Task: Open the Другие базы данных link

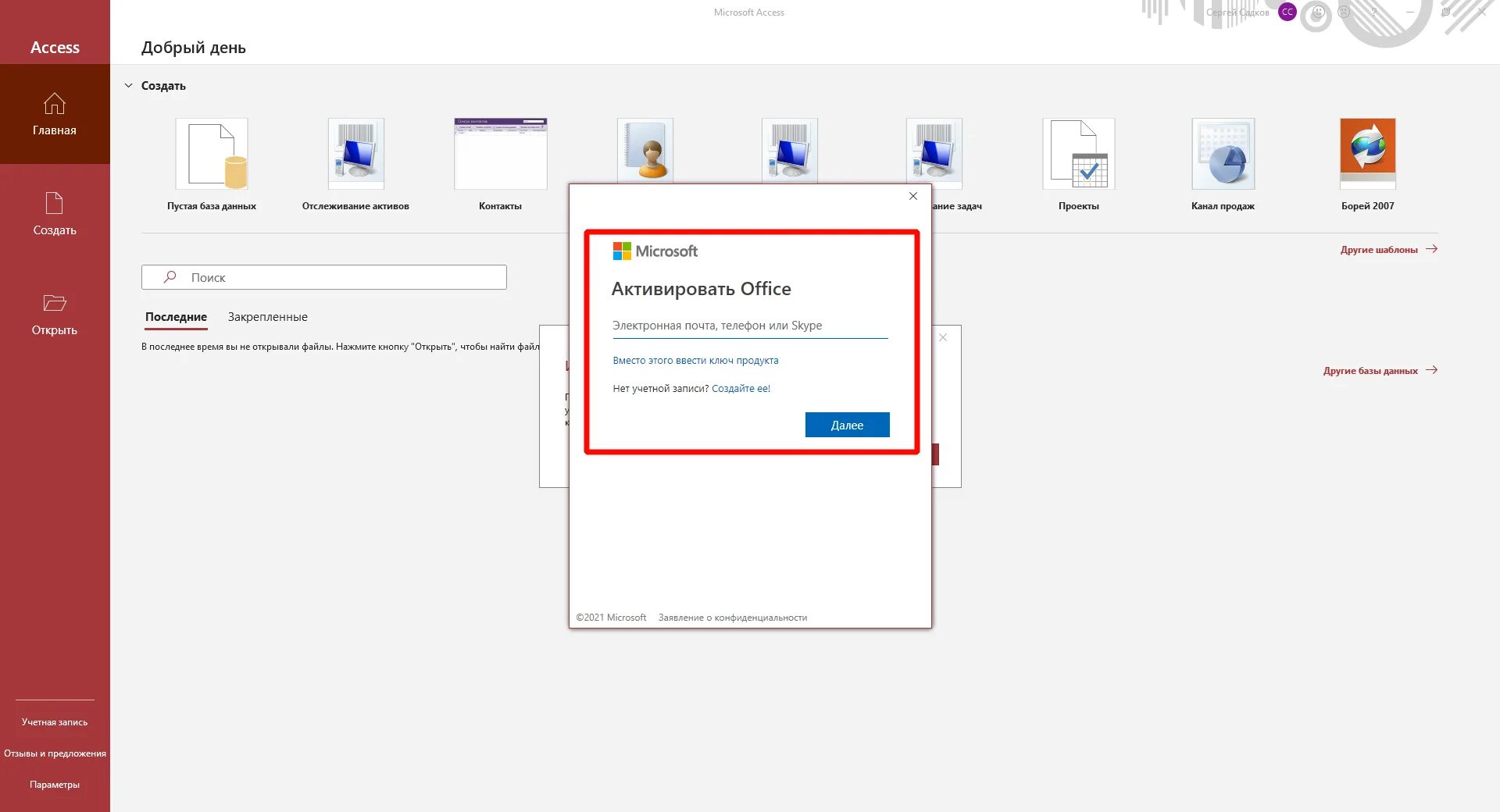Action: click(x=1380, y=371)
